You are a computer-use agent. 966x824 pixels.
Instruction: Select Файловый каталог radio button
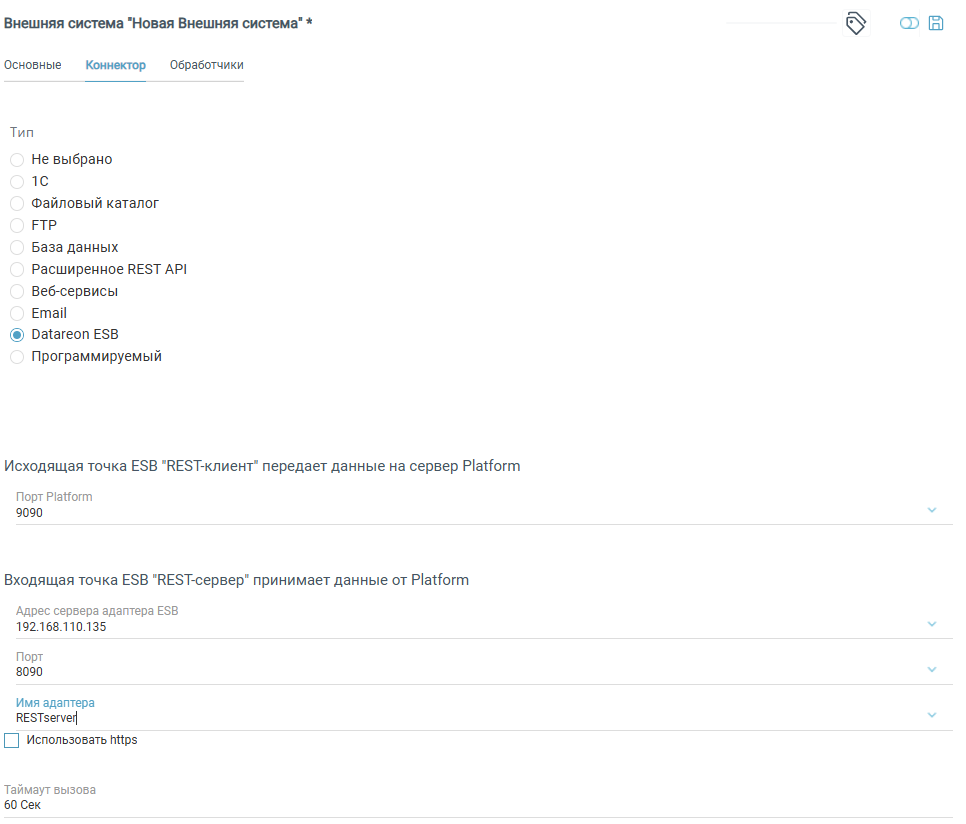click(x=17, y=204)
